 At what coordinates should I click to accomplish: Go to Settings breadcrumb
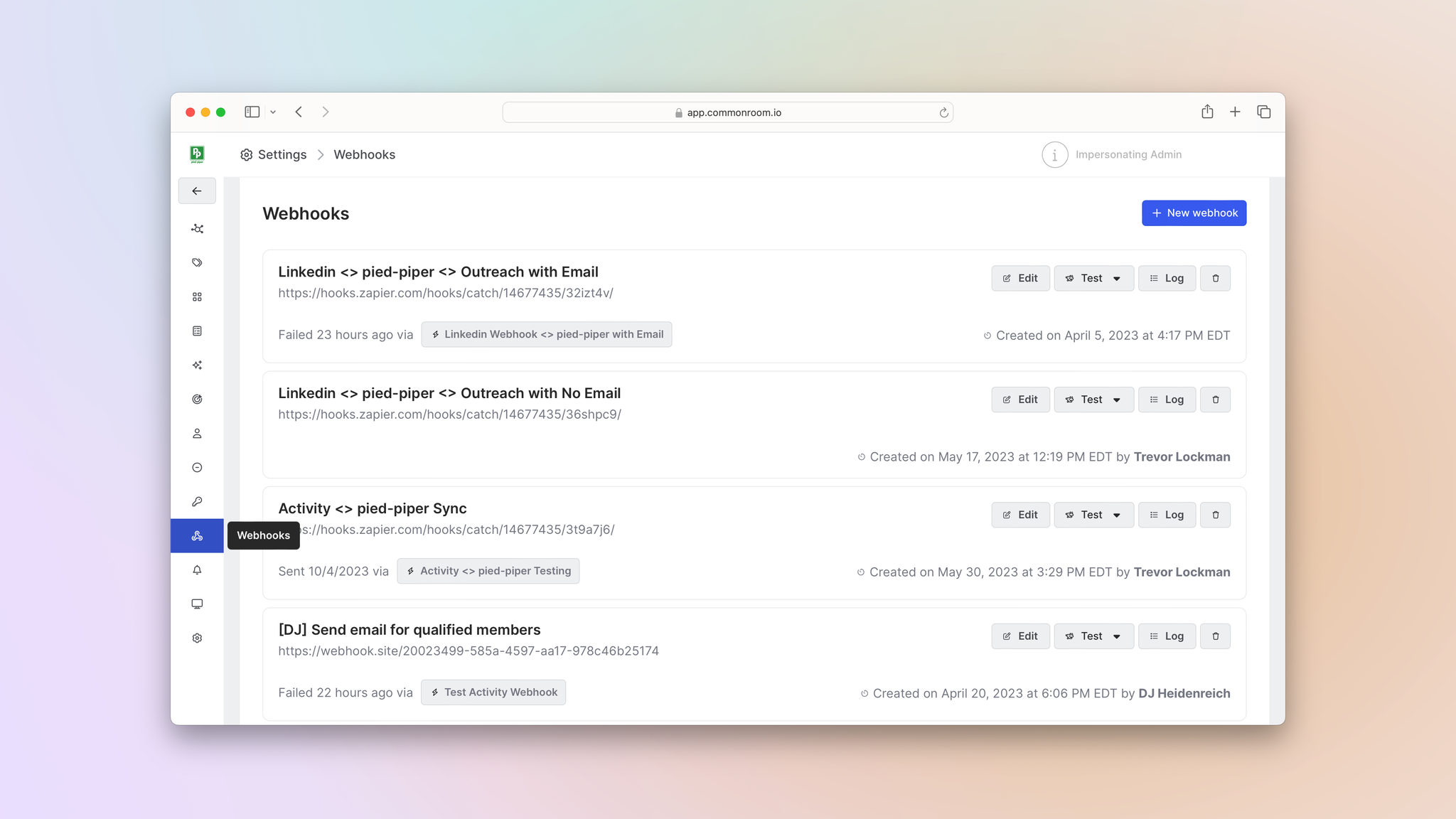coord(274,154)
